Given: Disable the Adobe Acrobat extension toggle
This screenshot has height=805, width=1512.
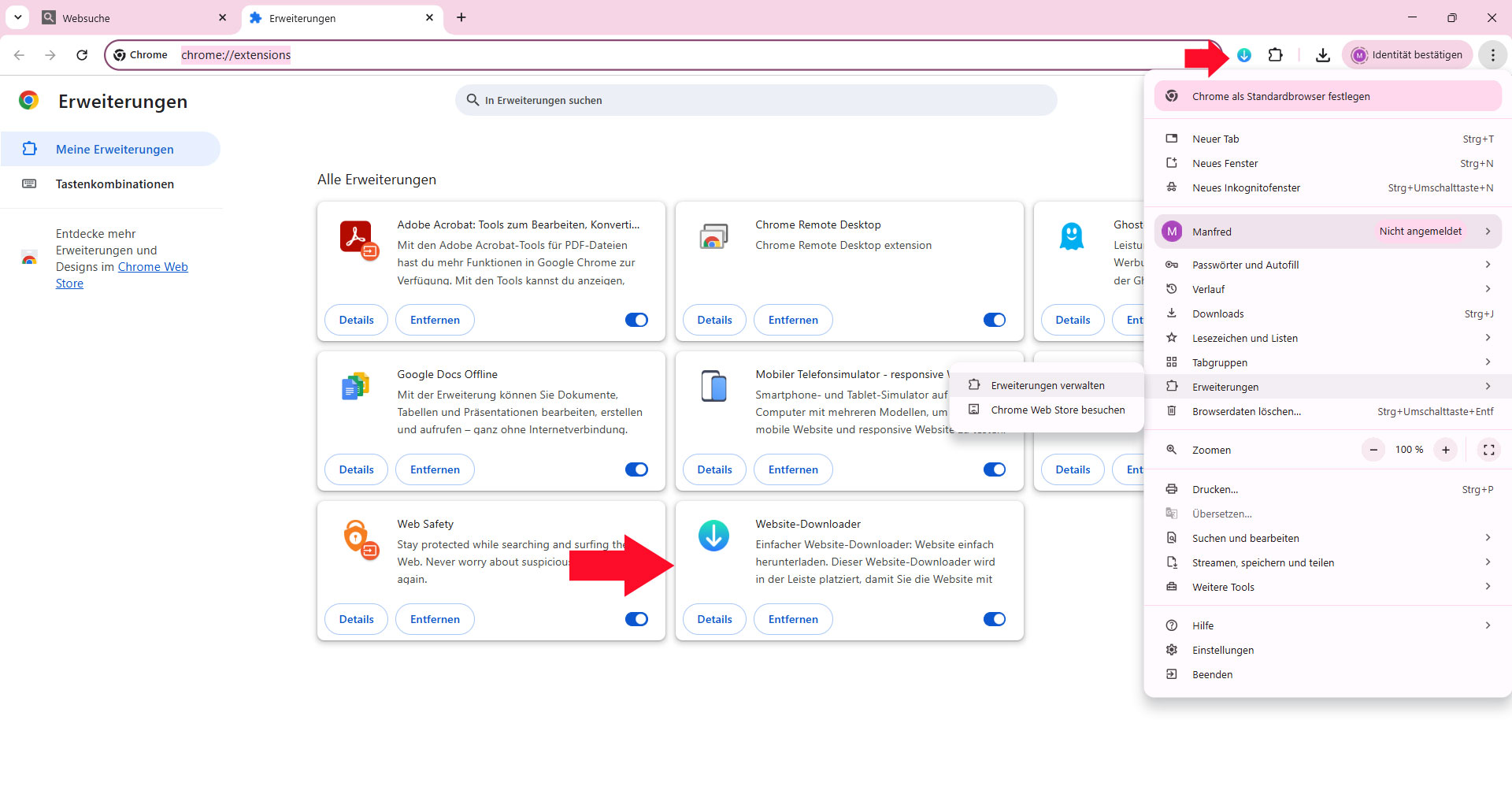Looking at the screenshot, I should click(636, 320).
